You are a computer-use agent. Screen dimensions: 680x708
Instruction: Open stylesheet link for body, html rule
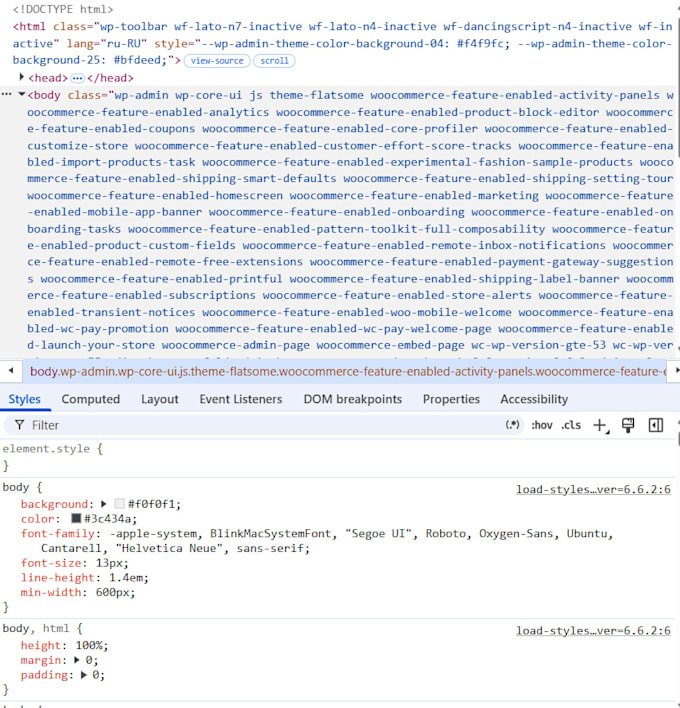[x=593, y=630]
